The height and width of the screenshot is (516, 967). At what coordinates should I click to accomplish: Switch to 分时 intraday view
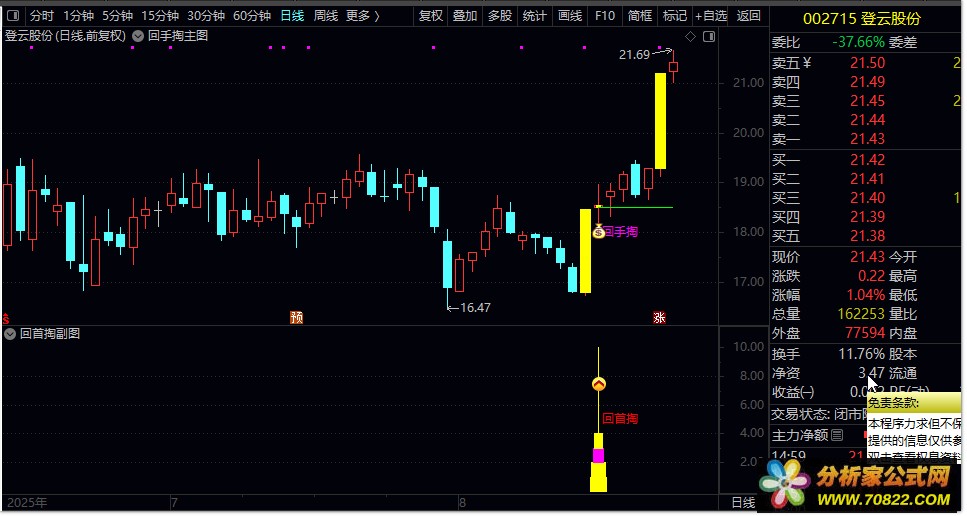(42, 15)
